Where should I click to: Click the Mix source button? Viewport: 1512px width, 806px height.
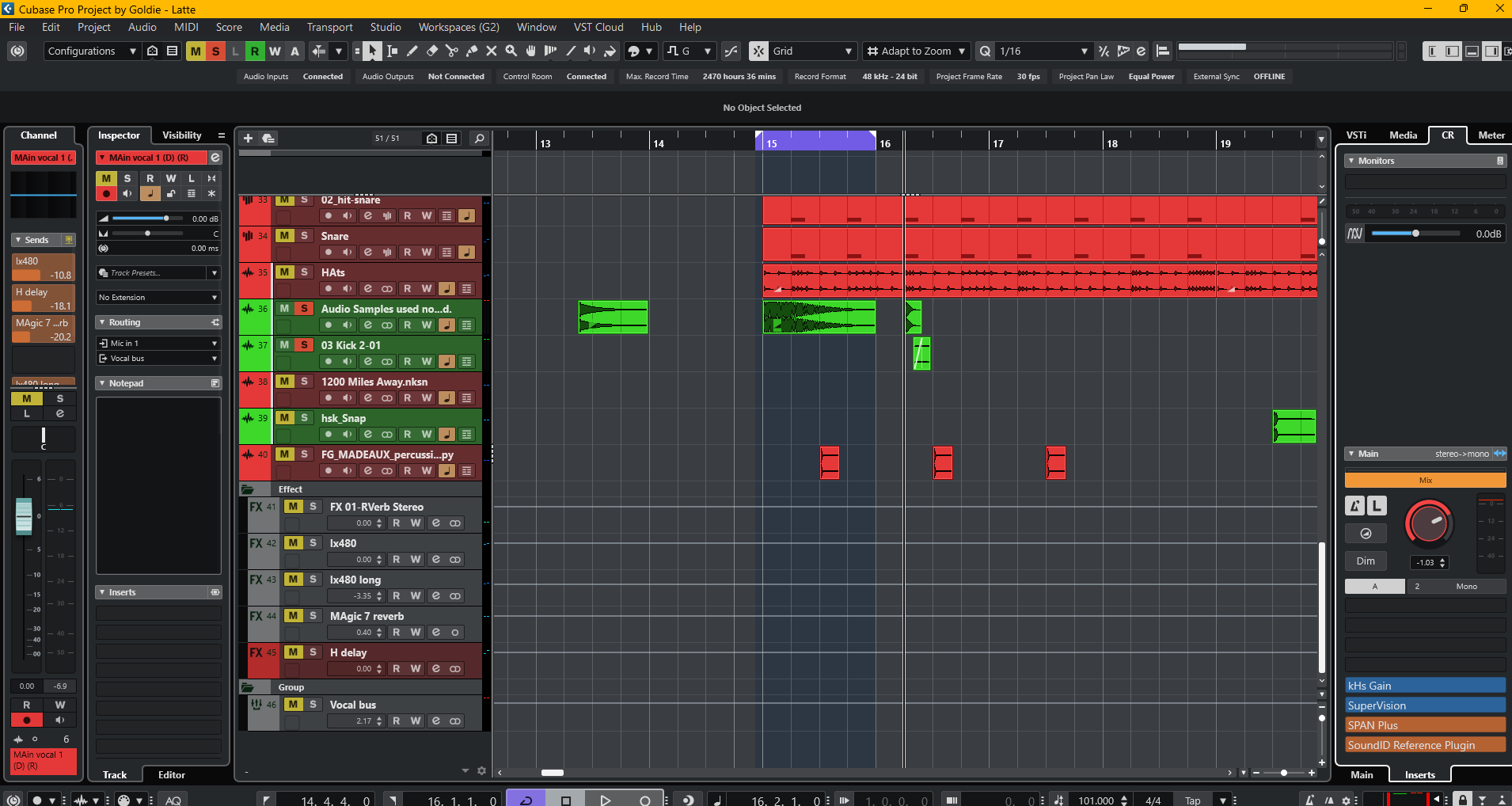1425,481
